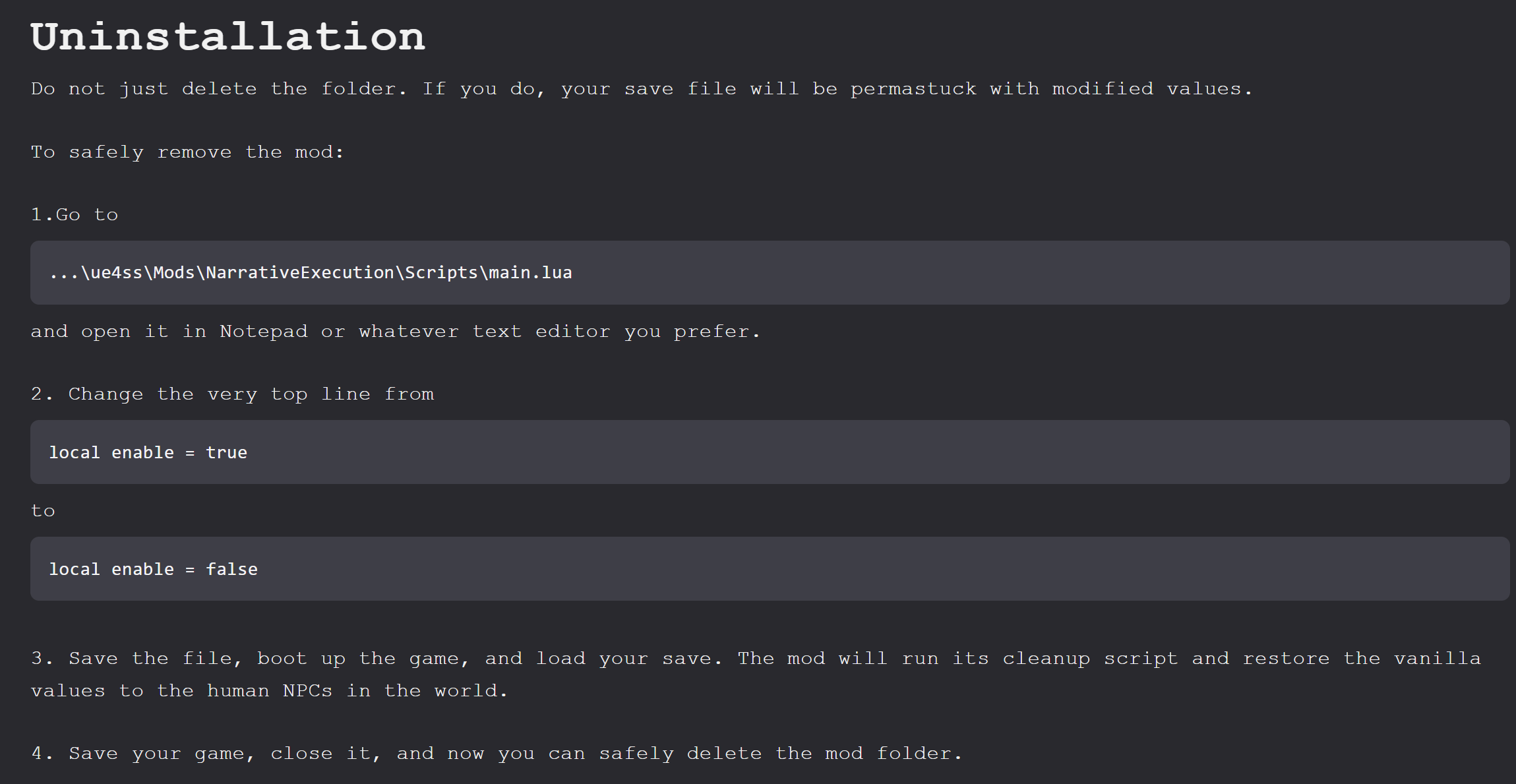Click the main.lua file path code block

[770, 272]
